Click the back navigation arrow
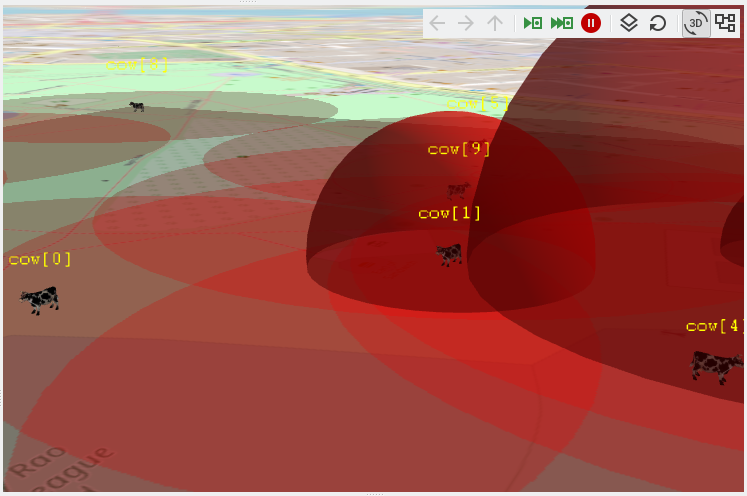 (x=437, y=23)
